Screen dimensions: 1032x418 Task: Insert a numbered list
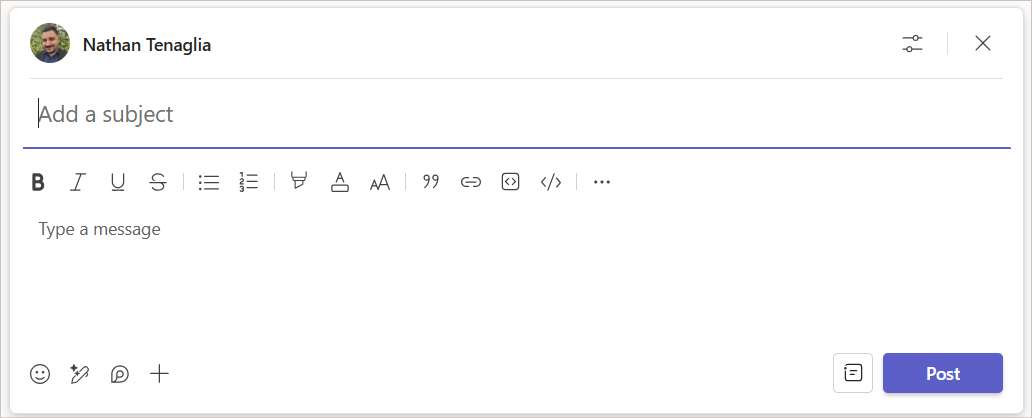[x=249, y=182]
